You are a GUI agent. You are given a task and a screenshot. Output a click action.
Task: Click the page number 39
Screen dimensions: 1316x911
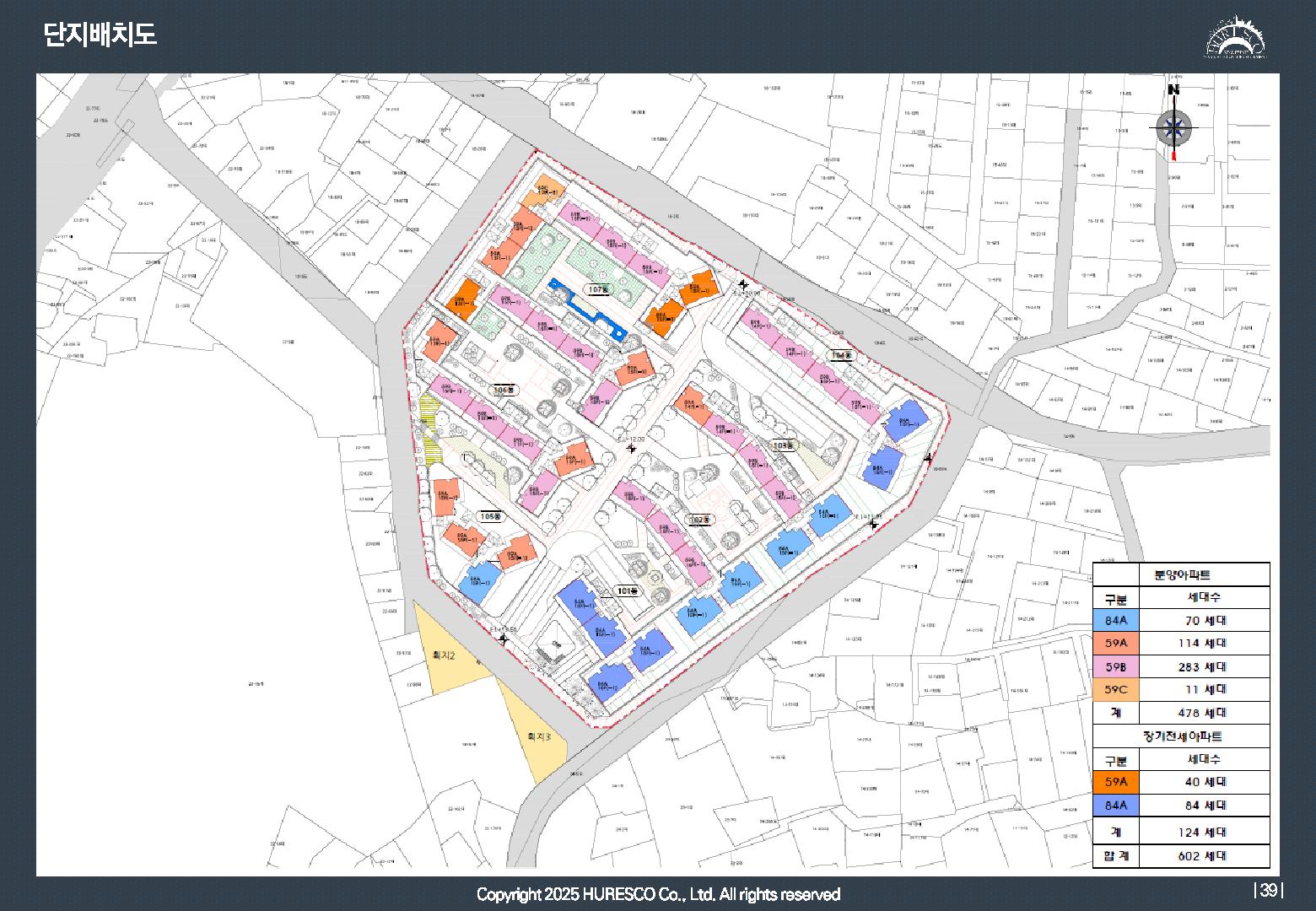(x=1269, y=891)
